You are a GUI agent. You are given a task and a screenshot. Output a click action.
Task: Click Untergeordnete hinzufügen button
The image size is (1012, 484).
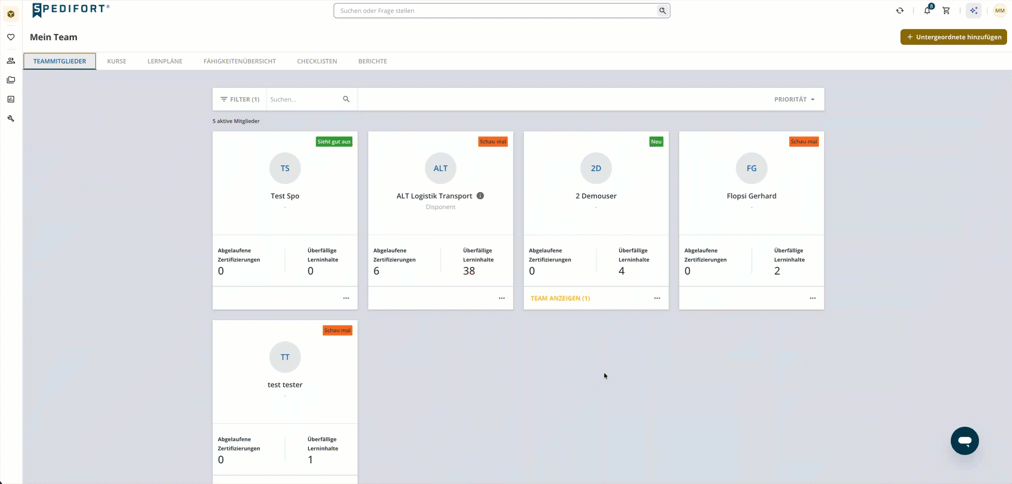tap(953, 37)
